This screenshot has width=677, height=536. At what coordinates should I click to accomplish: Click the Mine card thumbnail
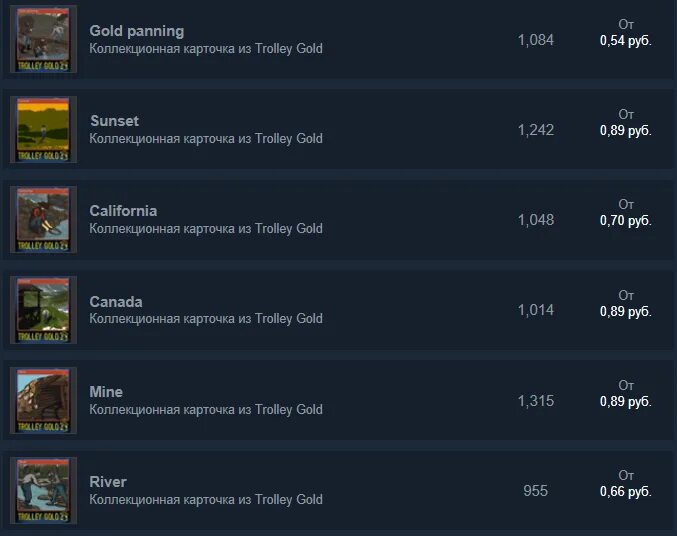point(43,400)
